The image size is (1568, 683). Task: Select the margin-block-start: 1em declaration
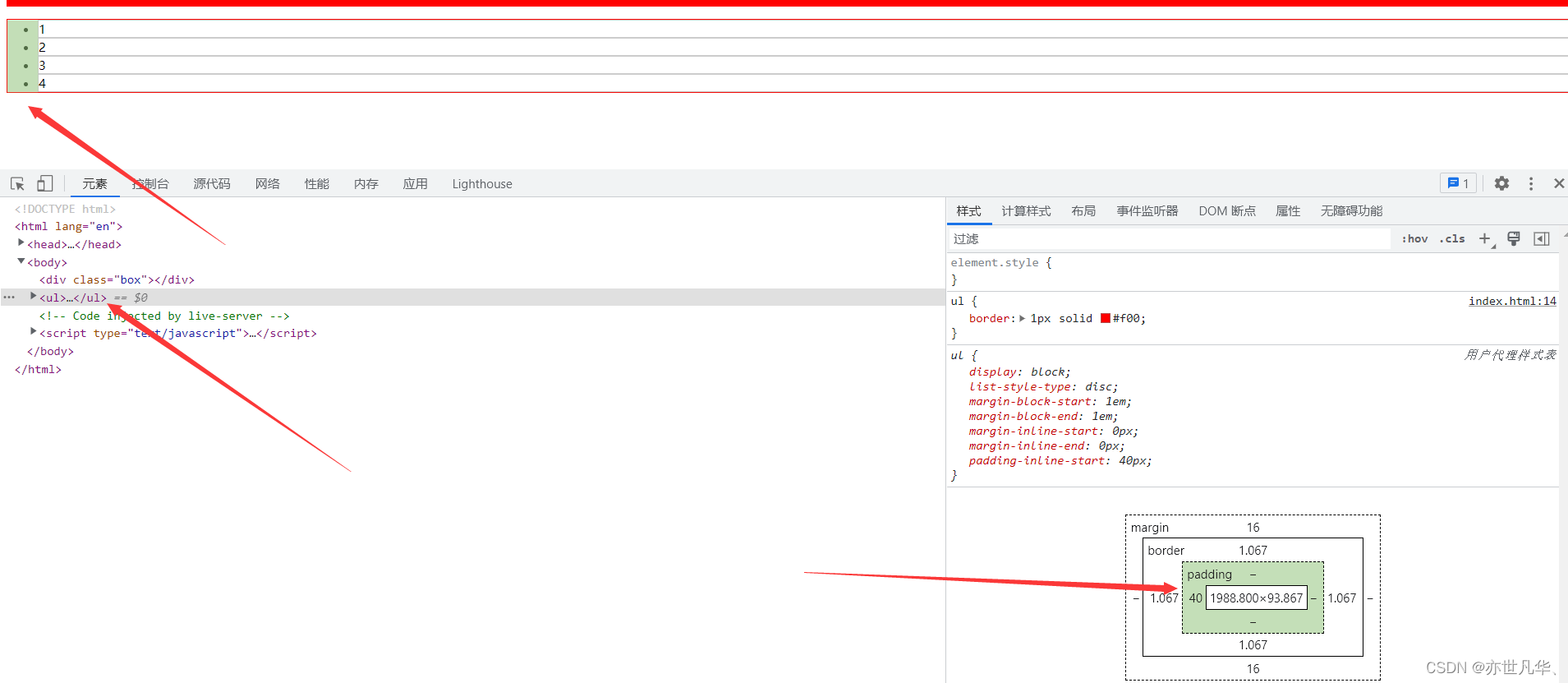(1050, 402)
